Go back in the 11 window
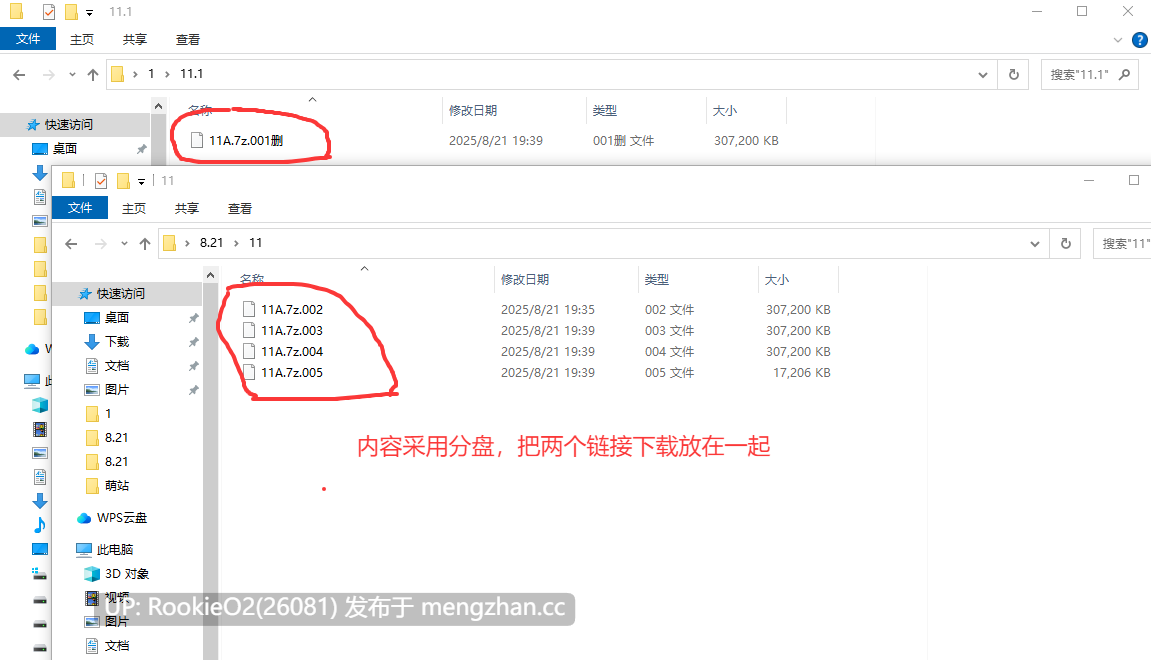The image size is (1151, 660). (x=71, y=243)
